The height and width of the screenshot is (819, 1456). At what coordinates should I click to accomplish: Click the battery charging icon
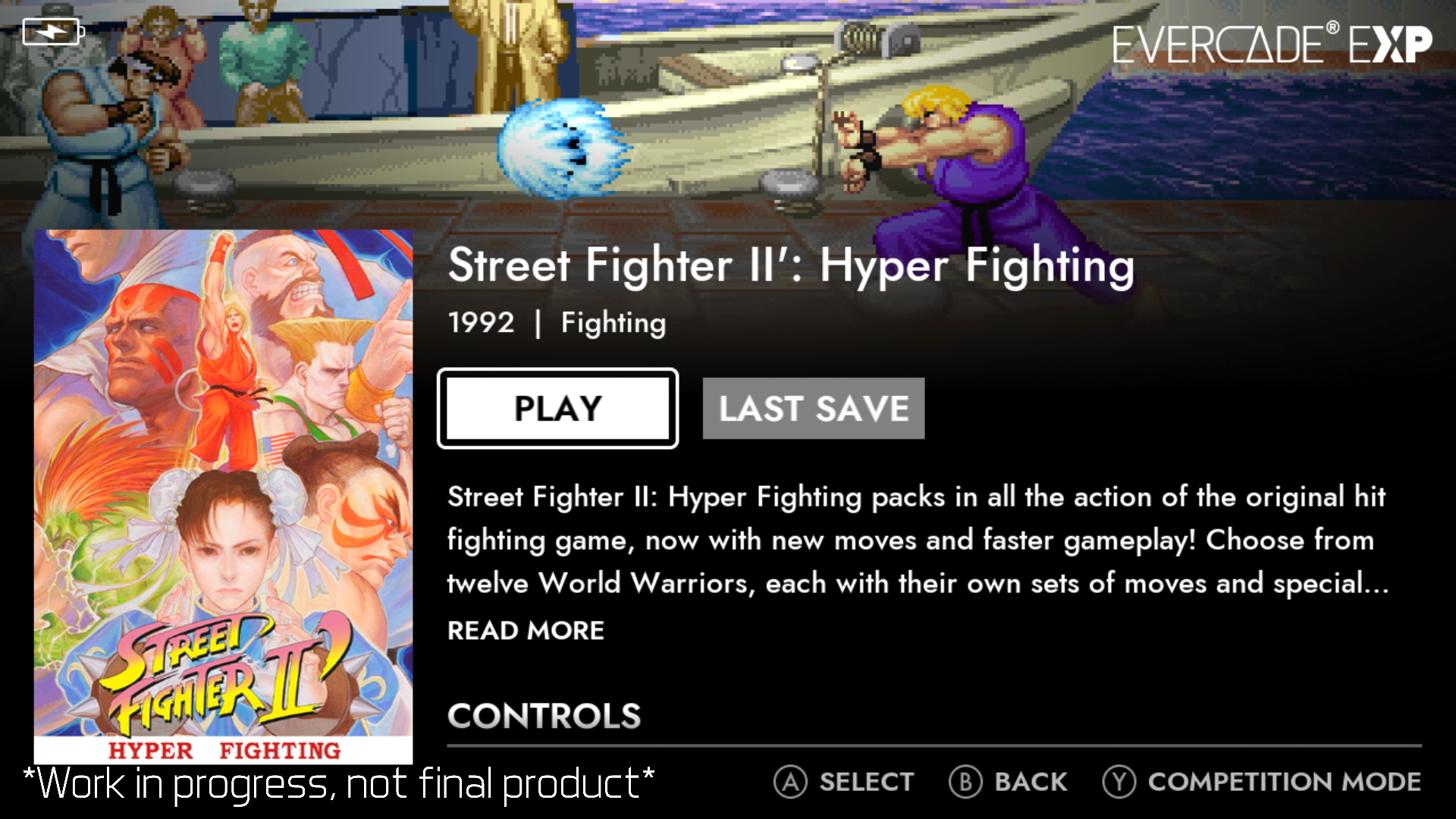point(53,32)
